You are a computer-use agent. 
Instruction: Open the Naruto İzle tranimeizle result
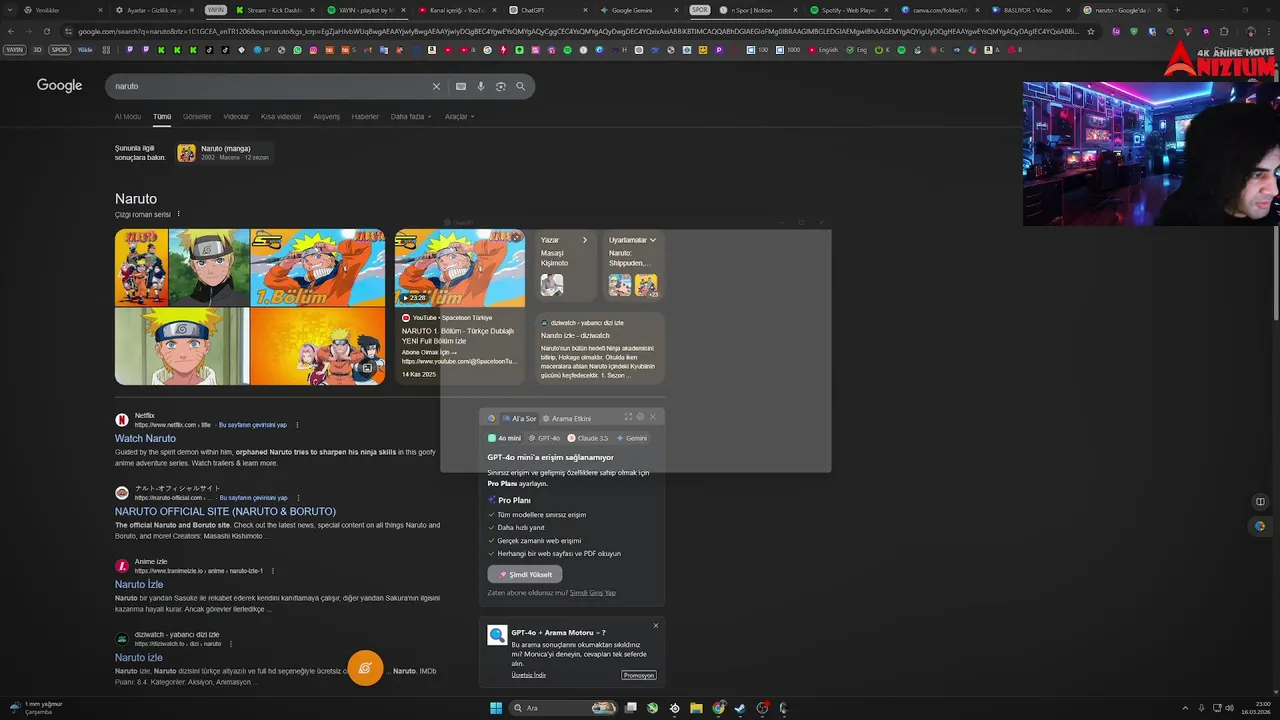coord(139,584)
